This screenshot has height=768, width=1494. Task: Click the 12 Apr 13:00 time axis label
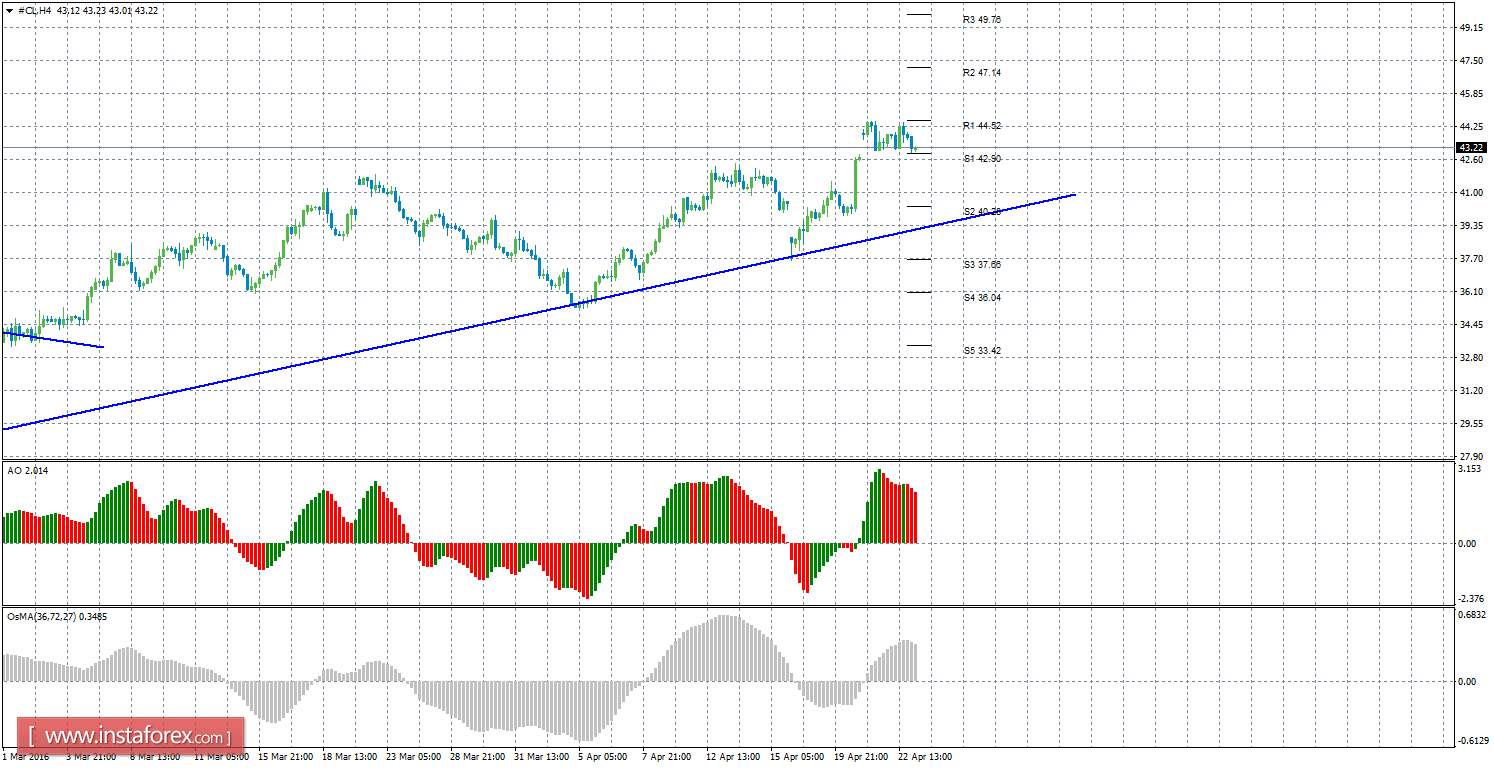click(733, 757)
